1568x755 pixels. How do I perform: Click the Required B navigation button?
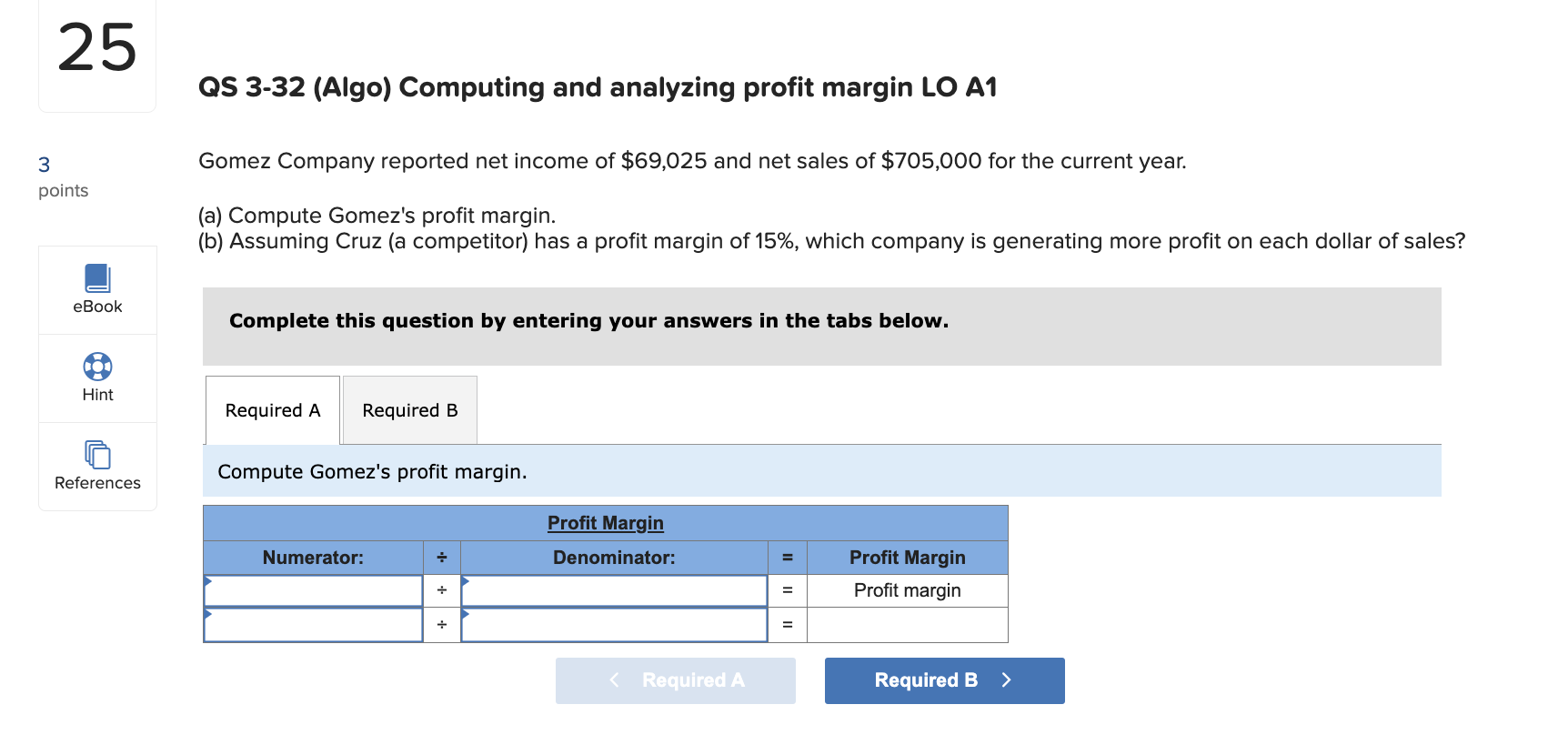pos(944,679)
